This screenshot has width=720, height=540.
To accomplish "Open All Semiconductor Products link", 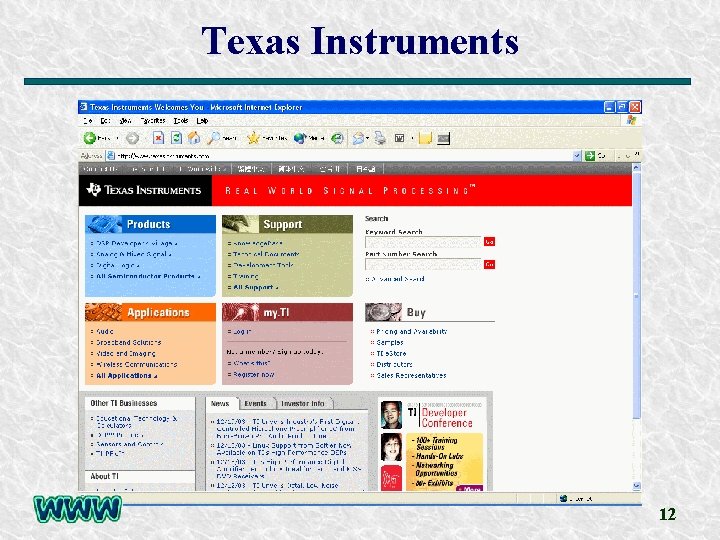I will [x=145, y=276].
